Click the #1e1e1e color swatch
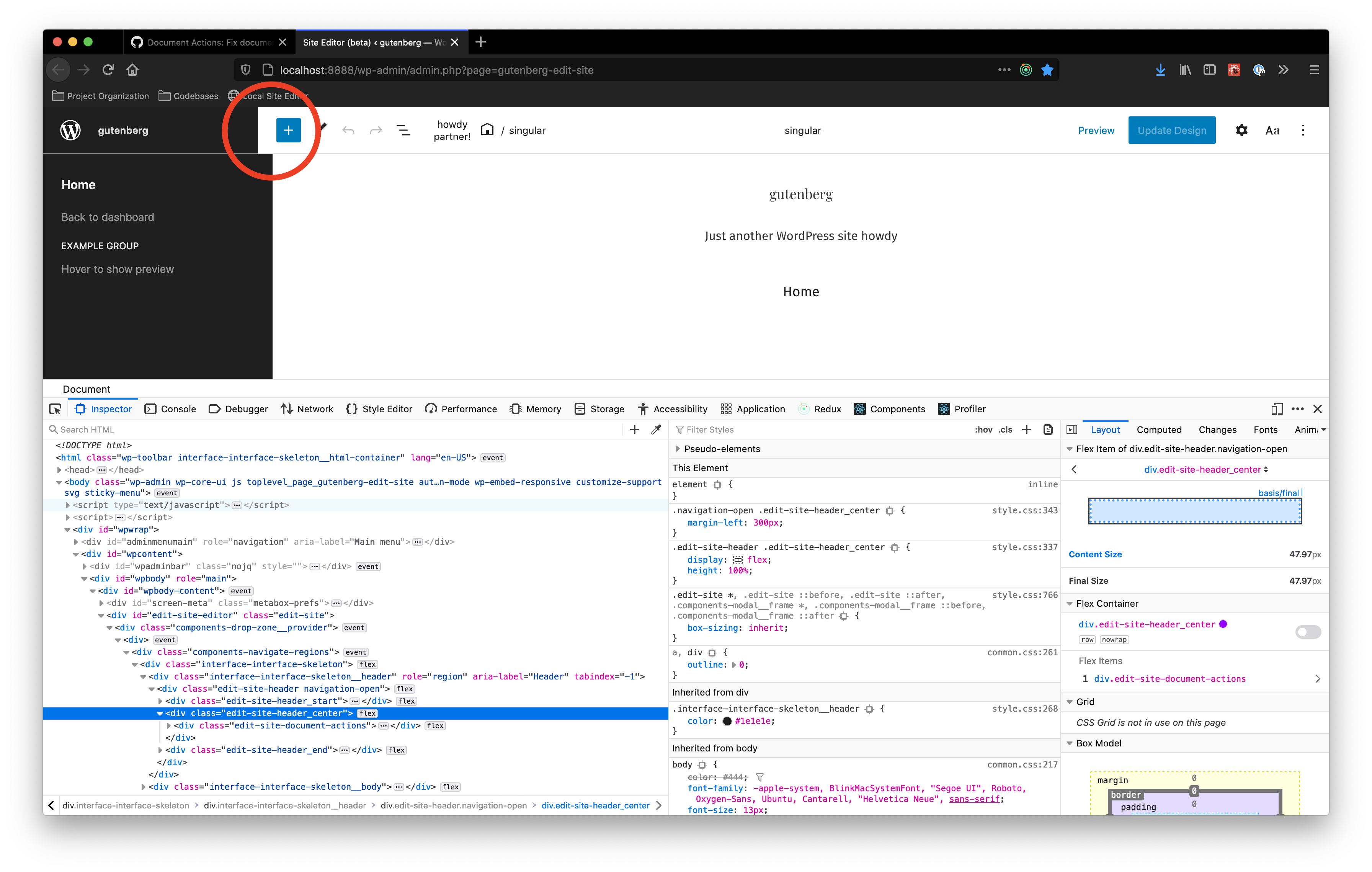1372x872 pixels. click(x=727, y=721)
